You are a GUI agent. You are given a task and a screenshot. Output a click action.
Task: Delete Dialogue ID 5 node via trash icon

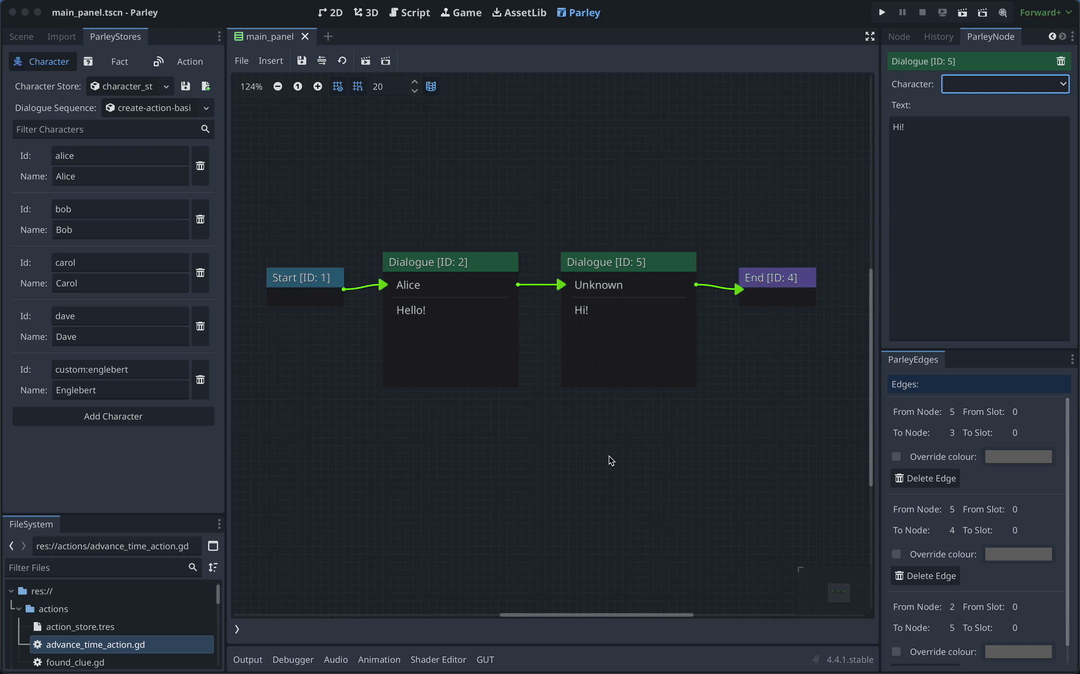pos(1061,61)
